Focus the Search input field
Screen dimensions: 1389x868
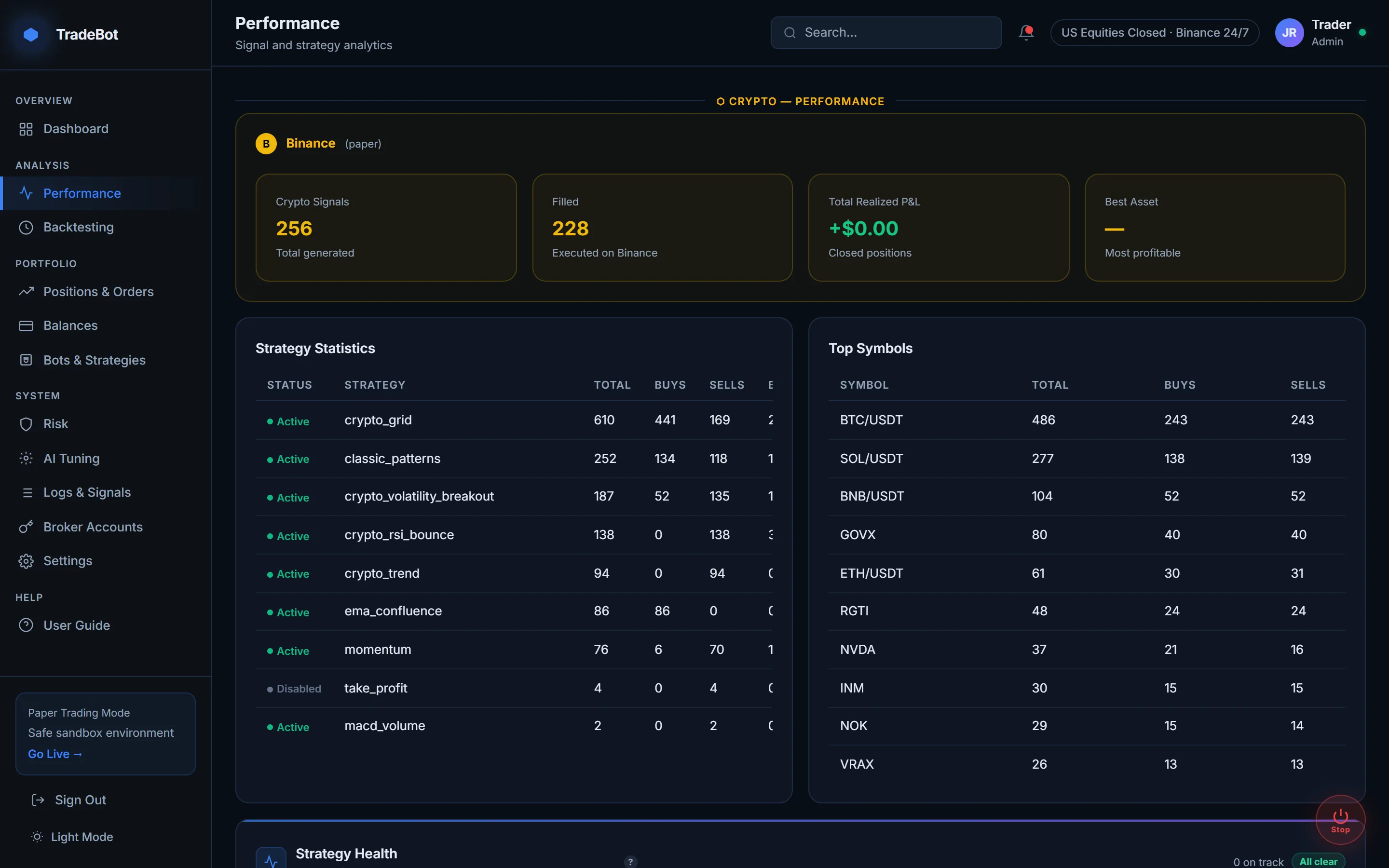point(885,33)
